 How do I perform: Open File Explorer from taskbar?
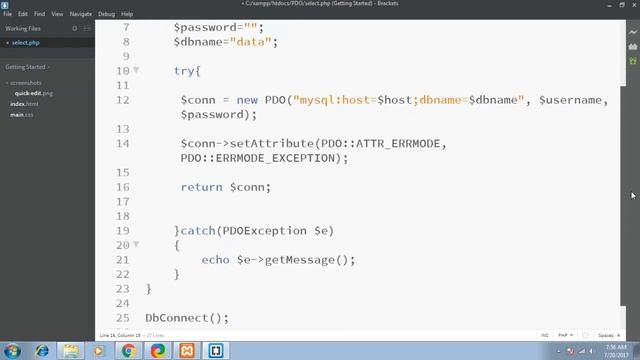coord(71,351)
